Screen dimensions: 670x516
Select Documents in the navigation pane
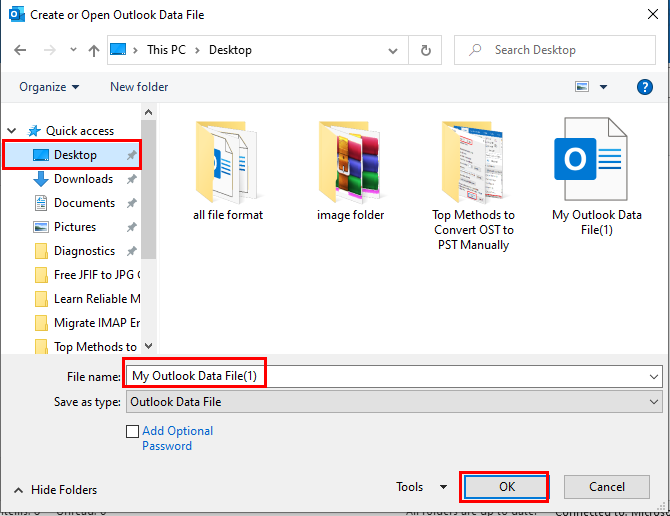[x=84, y=203]
